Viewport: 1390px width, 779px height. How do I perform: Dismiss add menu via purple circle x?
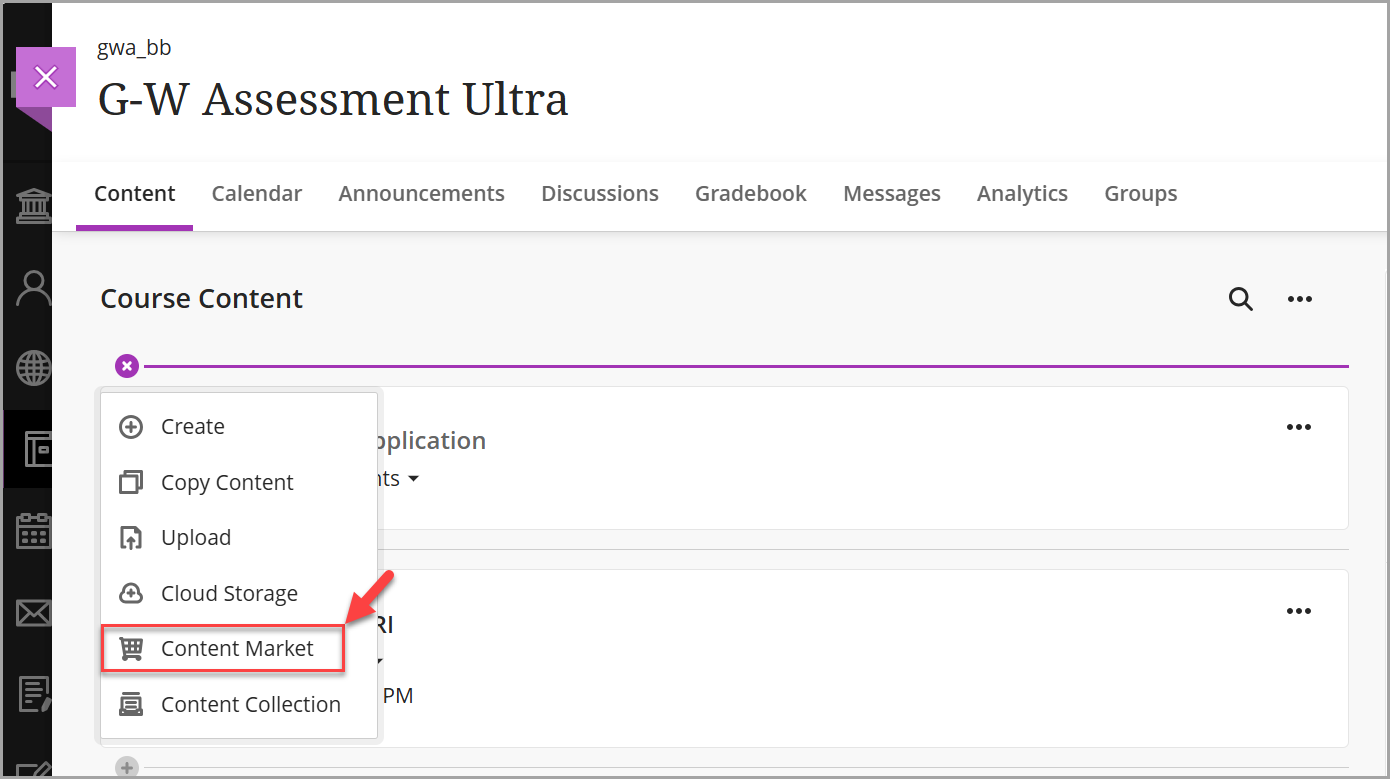tap(127, 367)
